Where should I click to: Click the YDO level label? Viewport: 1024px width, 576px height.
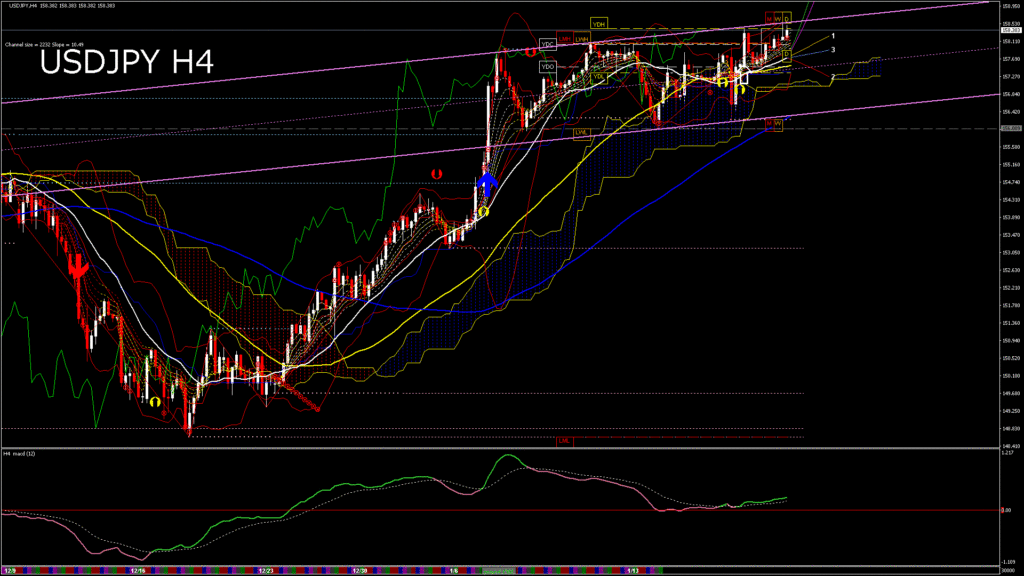click(x=547, y=66)
